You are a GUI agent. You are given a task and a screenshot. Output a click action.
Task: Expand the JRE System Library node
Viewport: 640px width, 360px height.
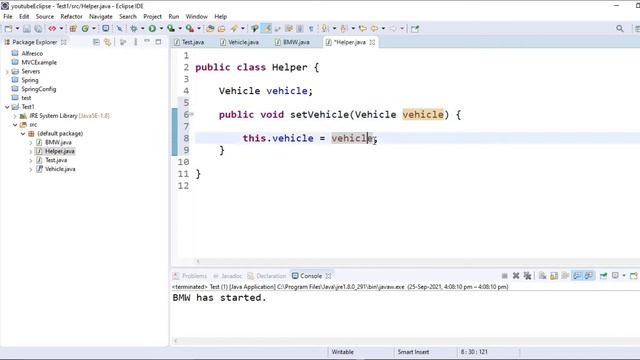pos(15,116)
